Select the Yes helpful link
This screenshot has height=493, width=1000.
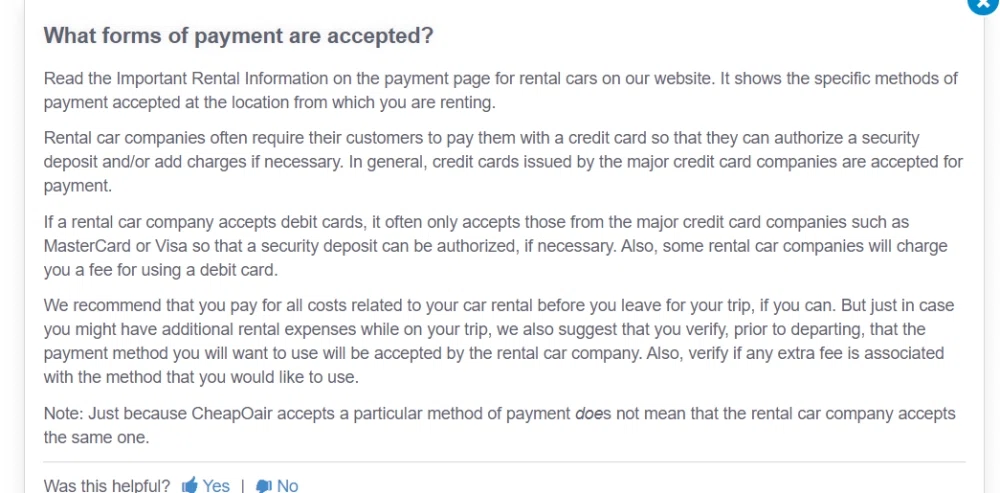coord(216,486)
